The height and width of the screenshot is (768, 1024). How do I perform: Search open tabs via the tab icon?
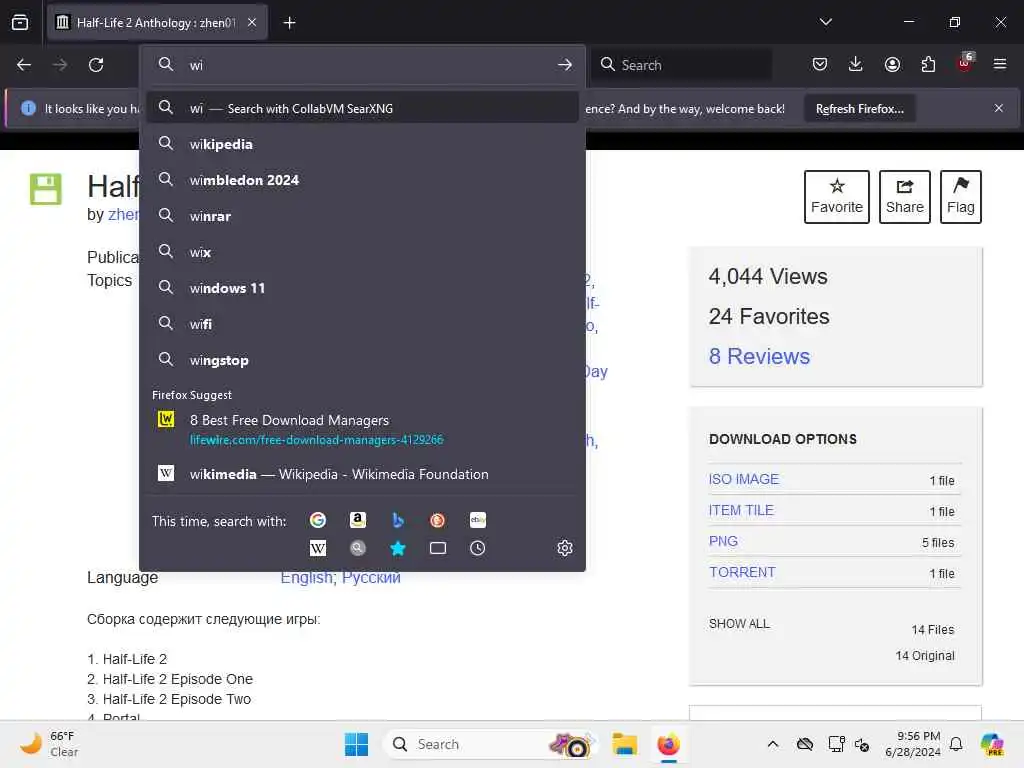(438, 548)
